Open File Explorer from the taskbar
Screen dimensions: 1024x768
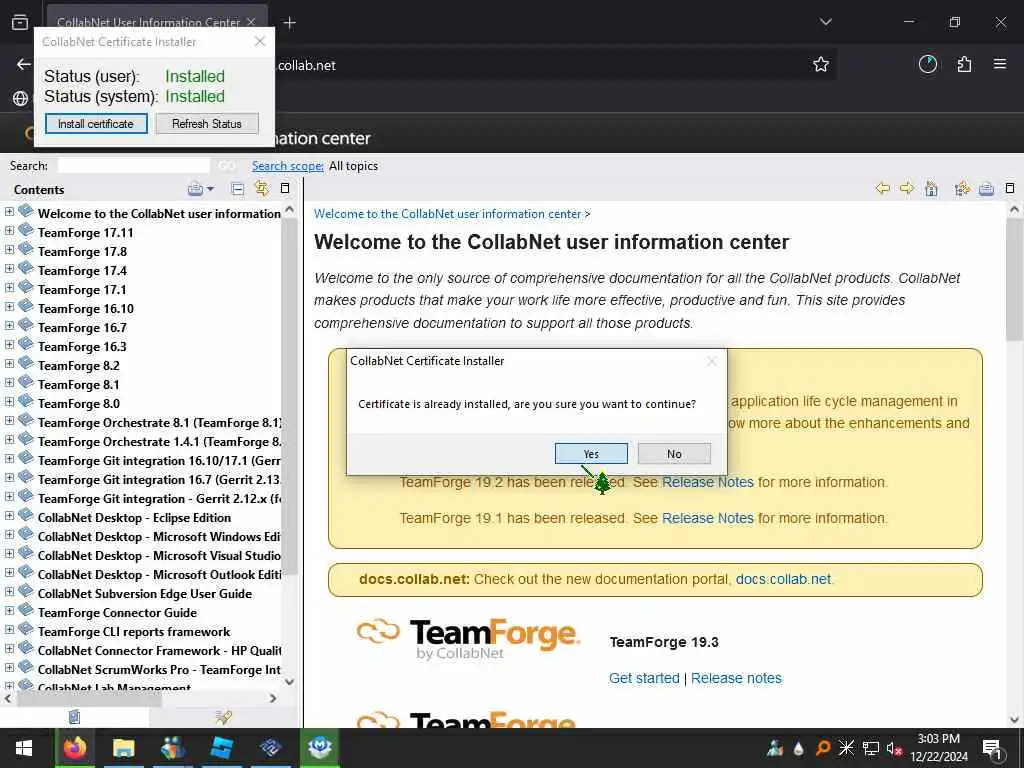[123, 748]
